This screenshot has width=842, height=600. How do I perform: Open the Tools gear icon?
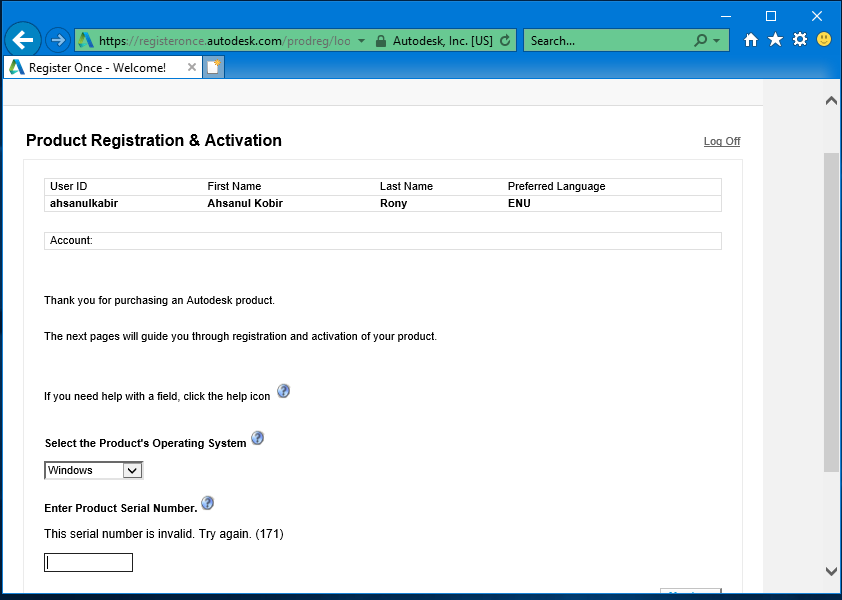[799, 39]
